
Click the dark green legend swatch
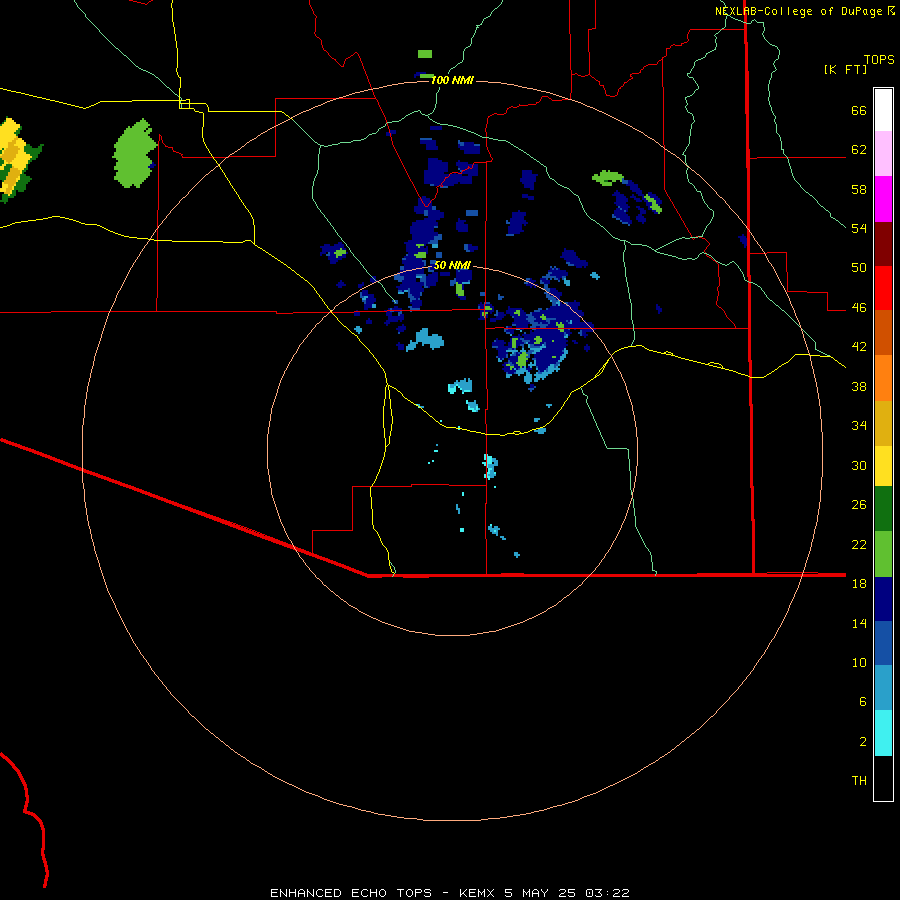883,509
